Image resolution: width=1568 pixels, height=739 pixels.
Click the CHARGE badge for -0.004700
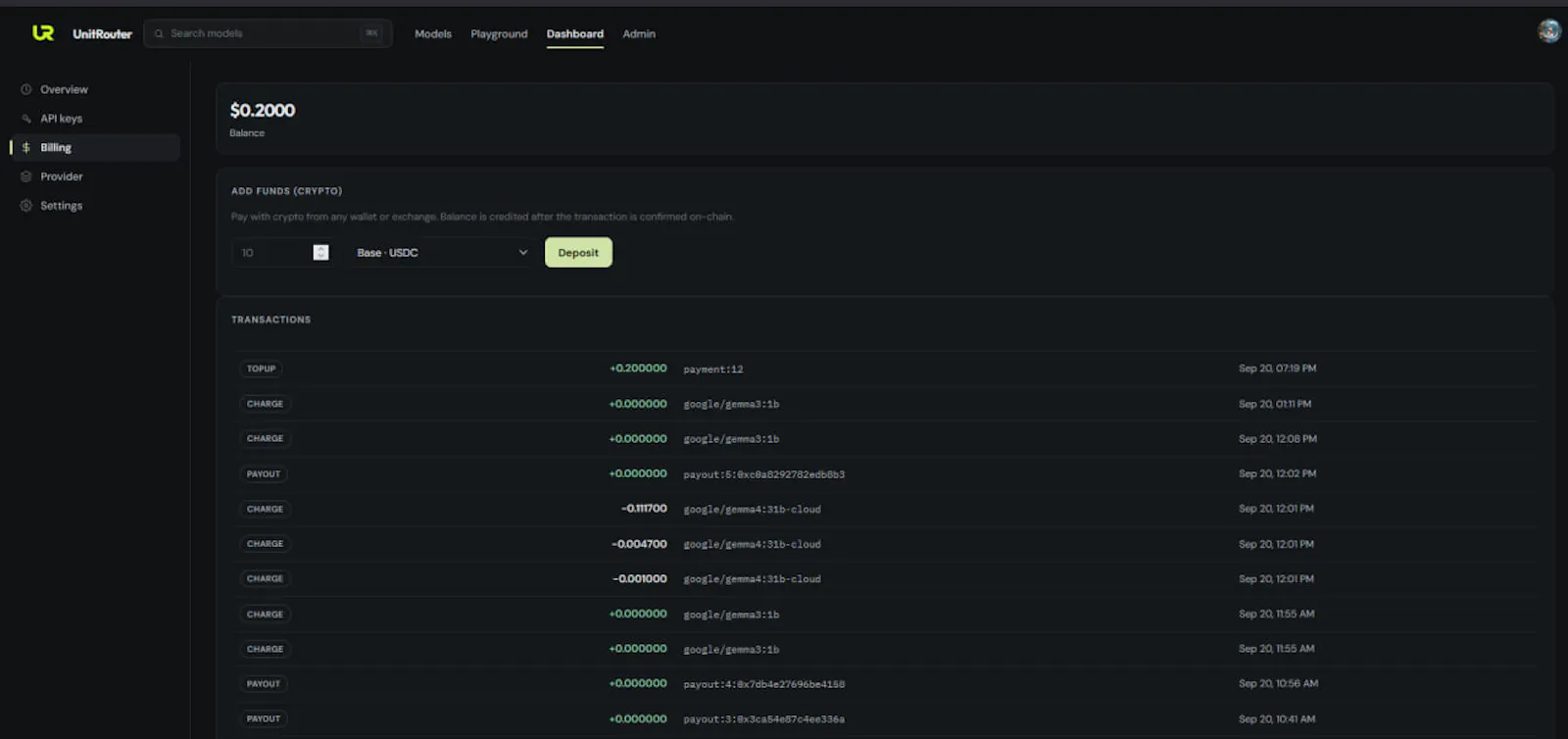[x=265, y=544]
